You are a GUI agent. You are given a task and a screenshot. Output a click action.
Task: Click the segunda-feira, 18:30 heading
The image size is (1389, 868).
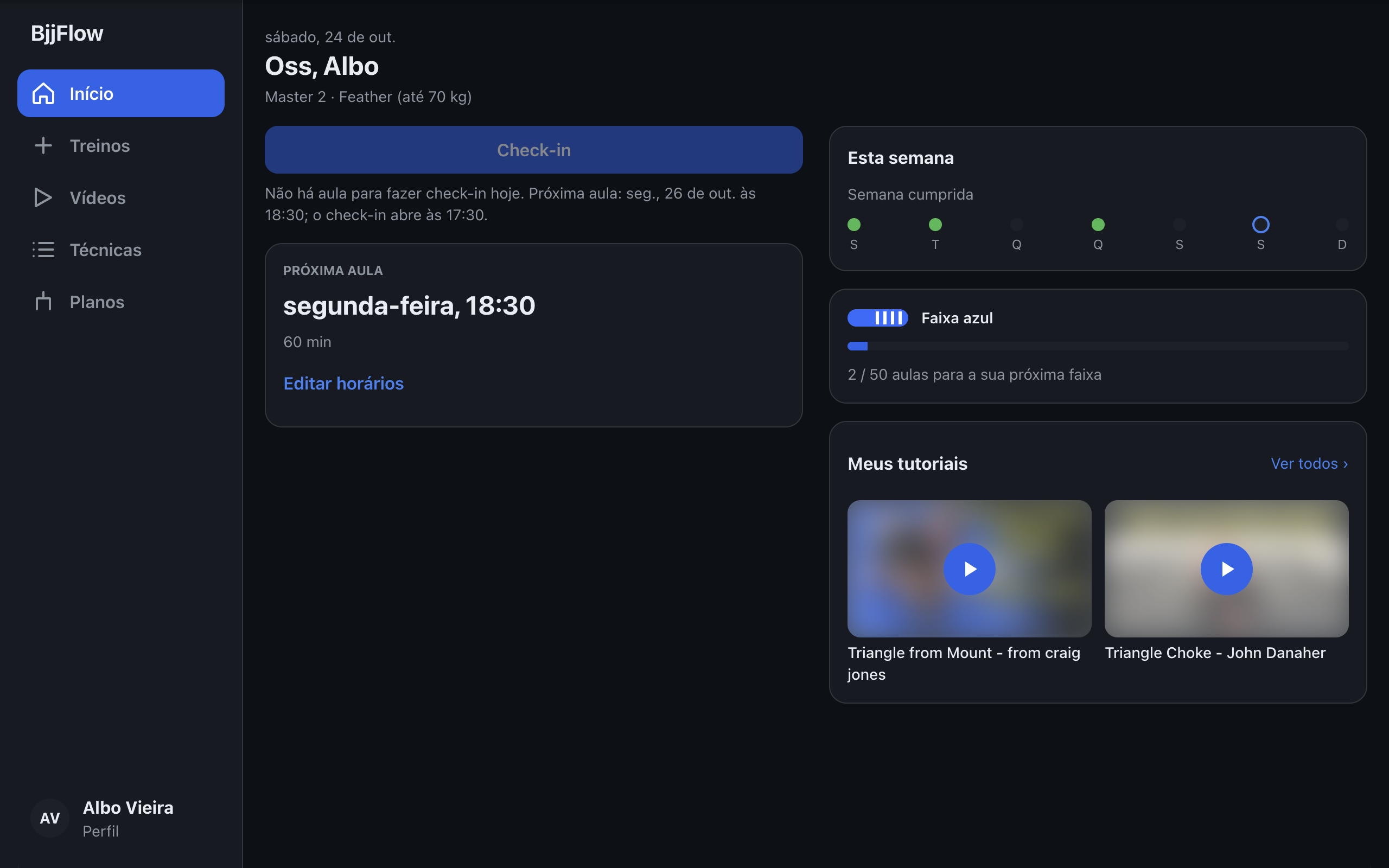(409, 305)
